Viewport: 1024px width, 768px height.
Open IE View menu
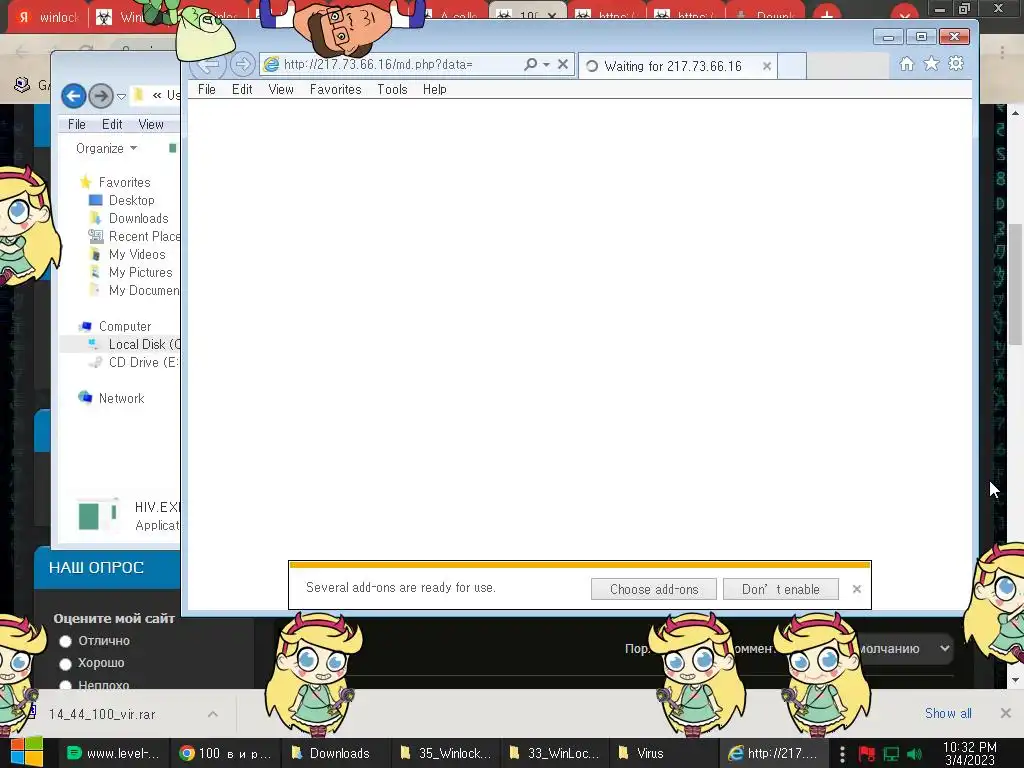point(281,89)
